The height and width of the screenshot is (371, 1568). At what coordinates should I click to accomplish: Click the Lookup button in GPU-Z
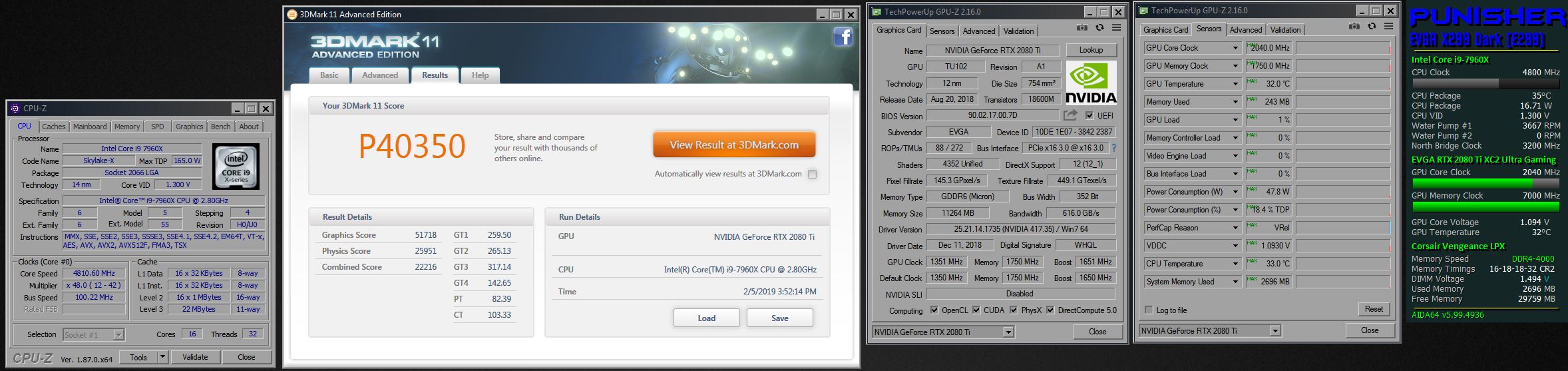tap(1091, 50)
